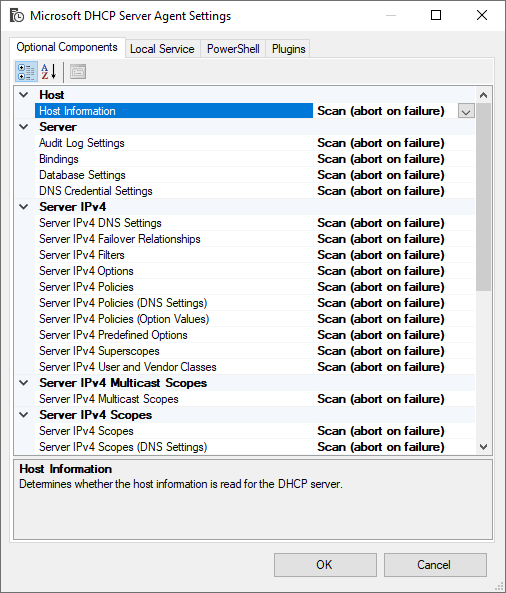
Task: Click the Property Pages toolbar icon
Action: tap(78, 71)
